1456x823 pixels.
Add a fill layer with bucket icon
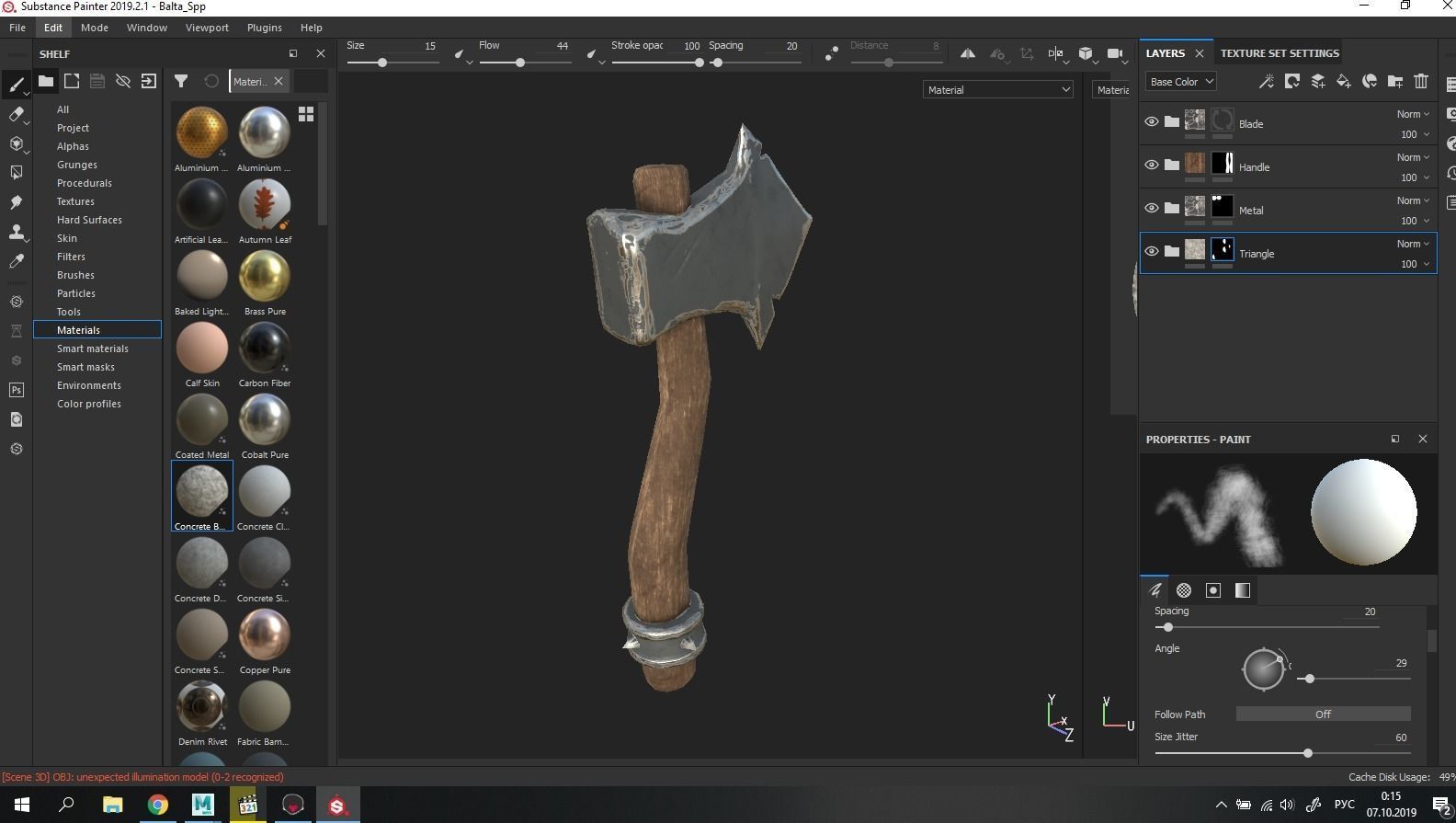pos(1343,81)
